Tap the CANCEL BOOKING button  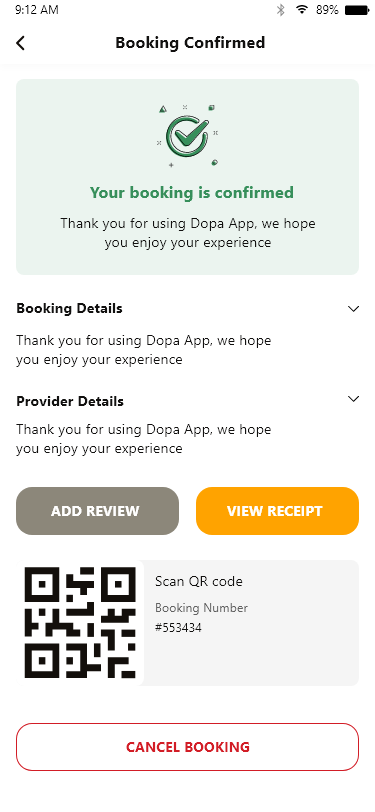[188, 747]
